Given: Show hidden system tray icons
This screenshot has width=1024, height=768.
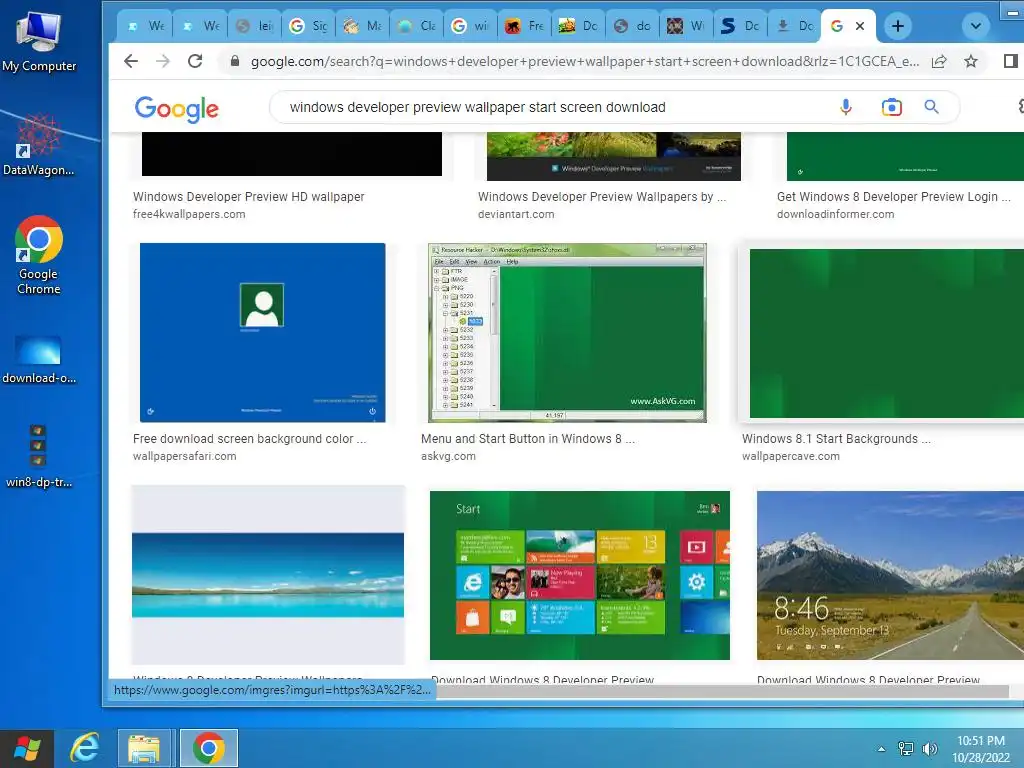Looking at the screenshot, I should 882,749.
